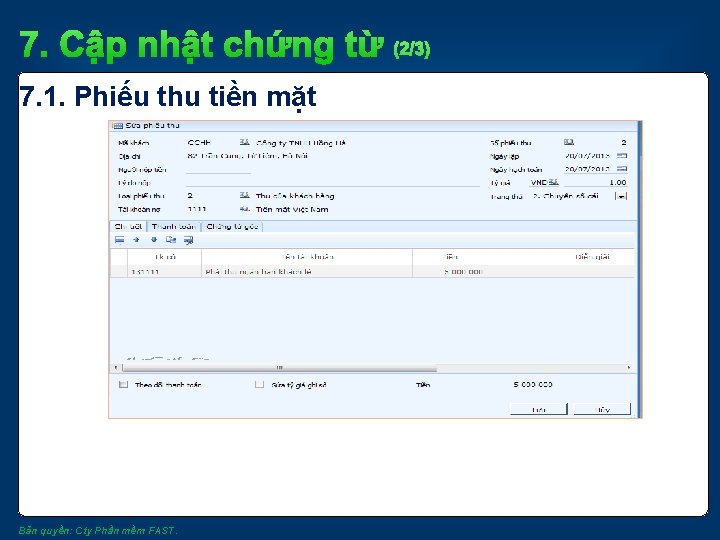Click the Lưu button

coord(539,409)
